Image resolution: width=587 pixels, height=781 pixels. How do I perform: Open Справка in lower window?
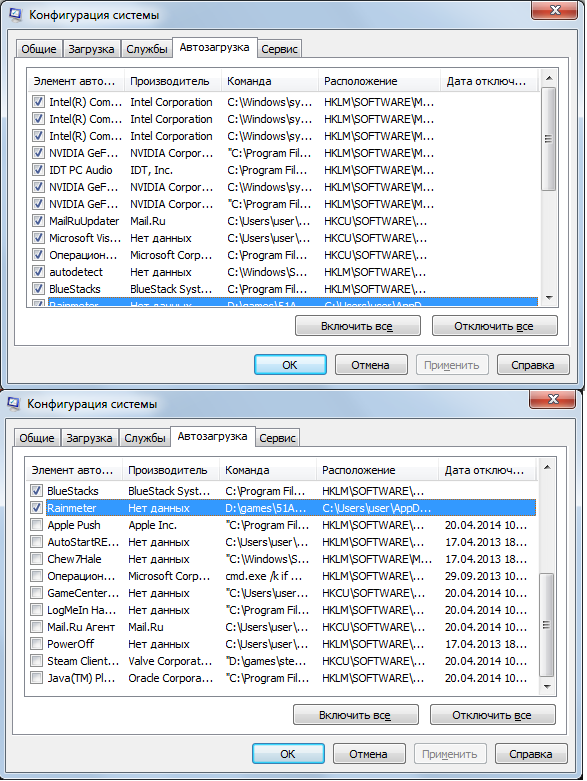click(x=531, y=754)
